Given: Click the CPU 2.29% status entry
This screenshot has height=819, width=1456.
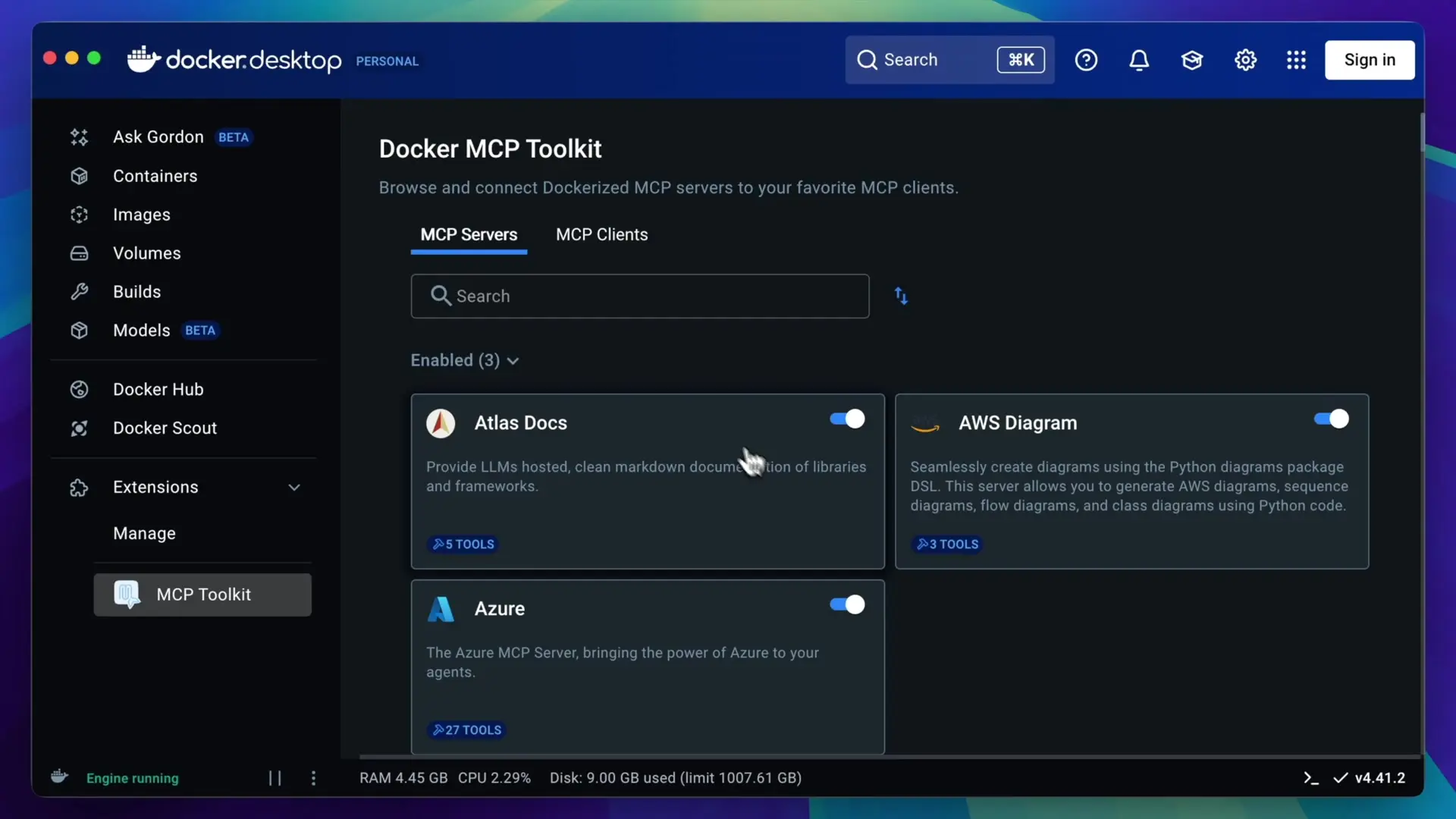Looking at the screenshot, I should pyautogui.click(x=494, y=778).
